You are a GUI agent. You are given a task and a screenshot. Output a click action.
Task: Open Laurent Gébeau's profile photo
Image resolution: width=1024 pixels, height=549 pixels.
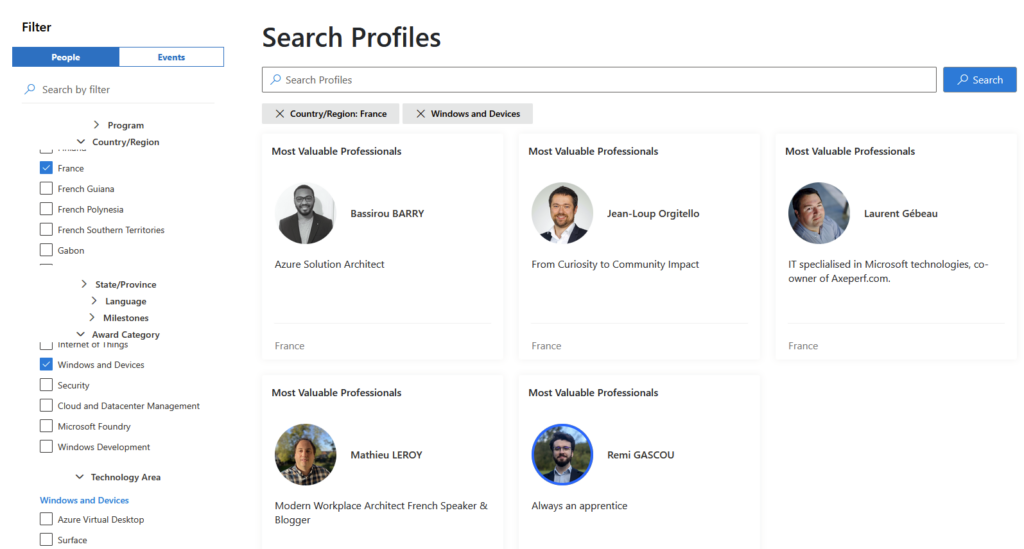point(819,213)
